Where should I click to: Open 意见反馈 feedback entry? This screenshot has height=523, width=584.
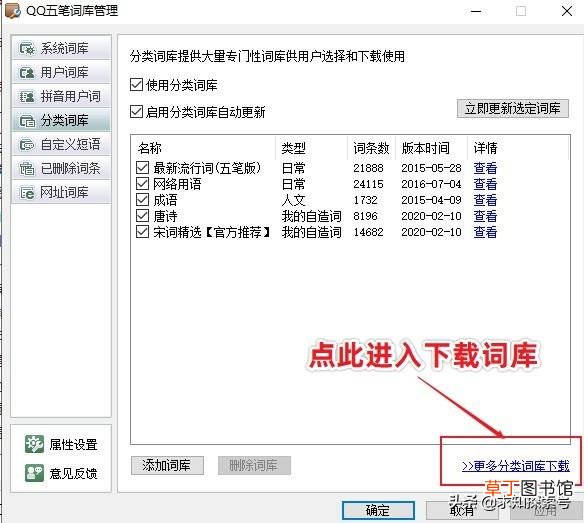(61, 473)
